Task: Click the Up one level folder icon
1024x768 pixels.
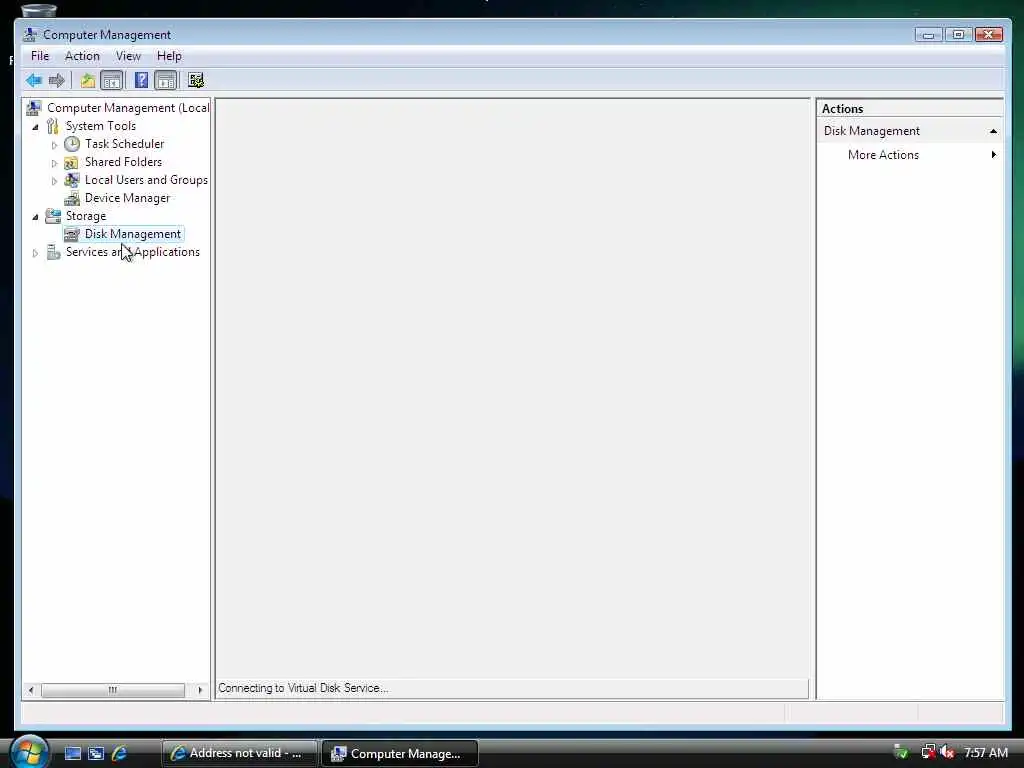Action: pyautogui.click(x=88, y=80)
